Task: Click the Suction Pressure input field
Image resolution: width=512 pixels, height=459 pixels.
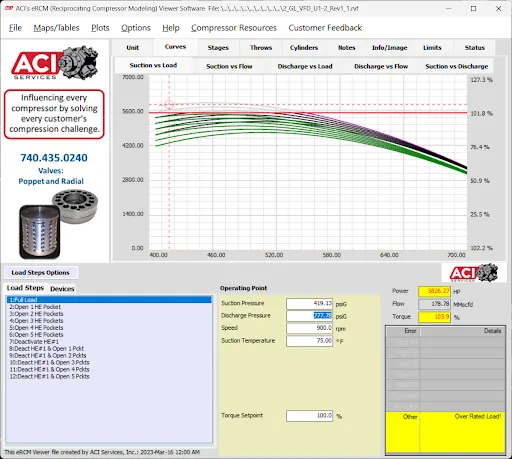Action: (x=309, y=304)
